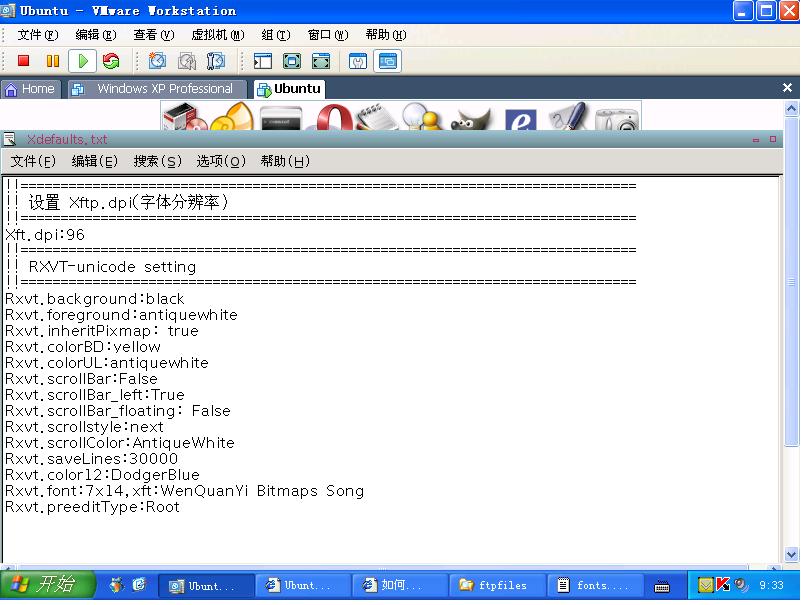Launch the Internet Explorer quick launch icon
Viewport: 807px width, 605px height.
coord(139,585)
